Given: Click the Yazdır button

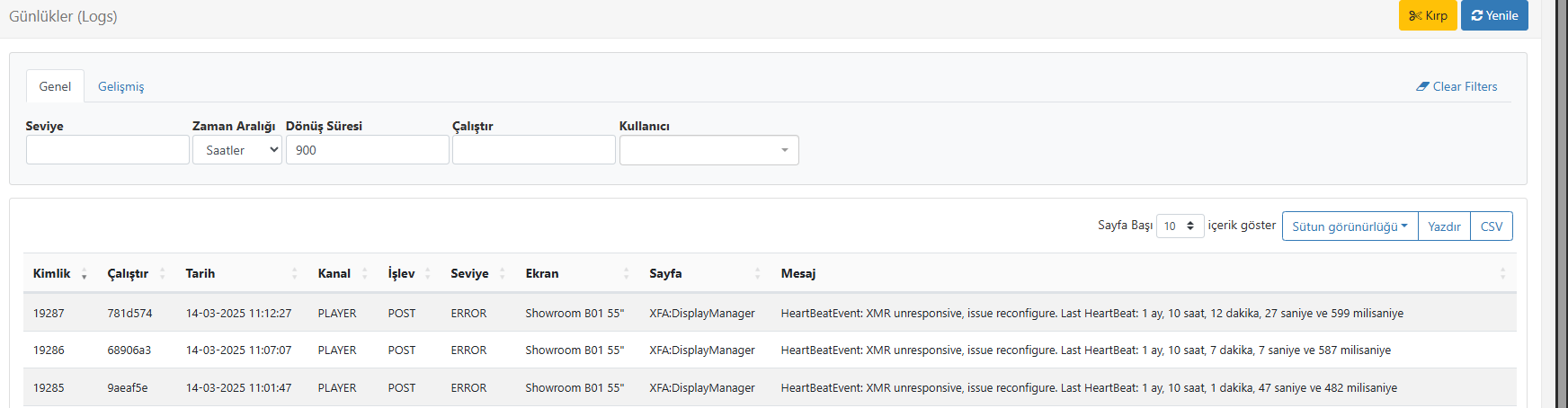Looking at the screenshot, I should click(1444, 226).
